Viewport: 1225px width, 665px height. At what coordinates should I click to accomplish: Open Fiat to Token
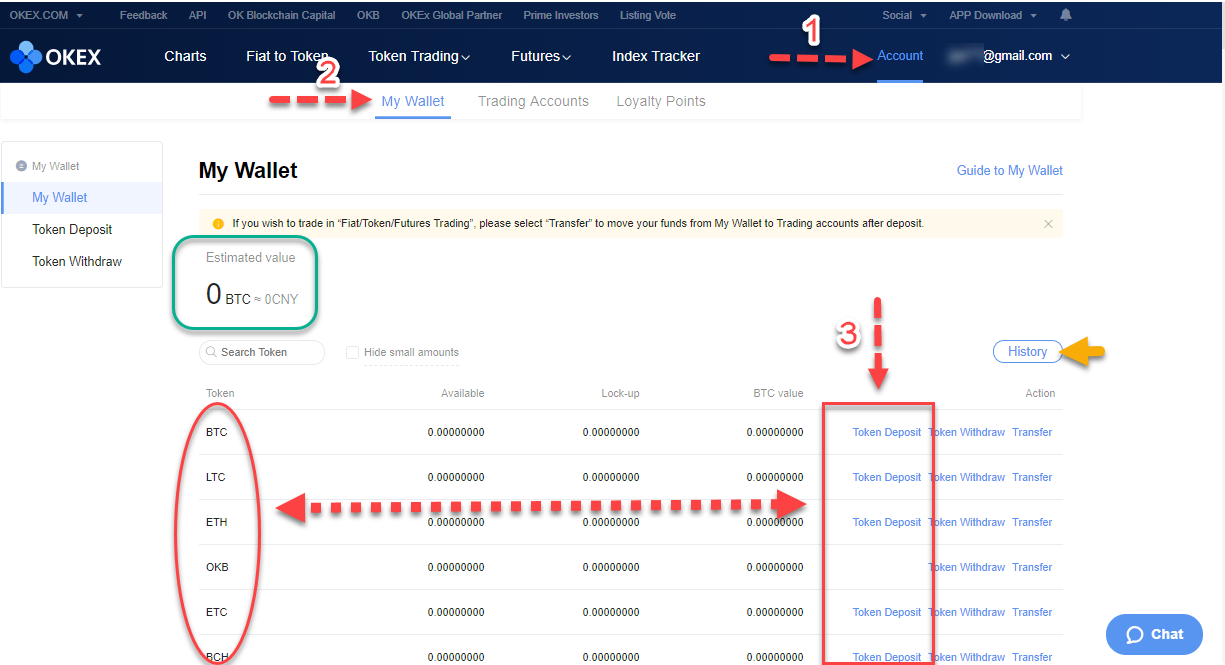pos(287,56)
